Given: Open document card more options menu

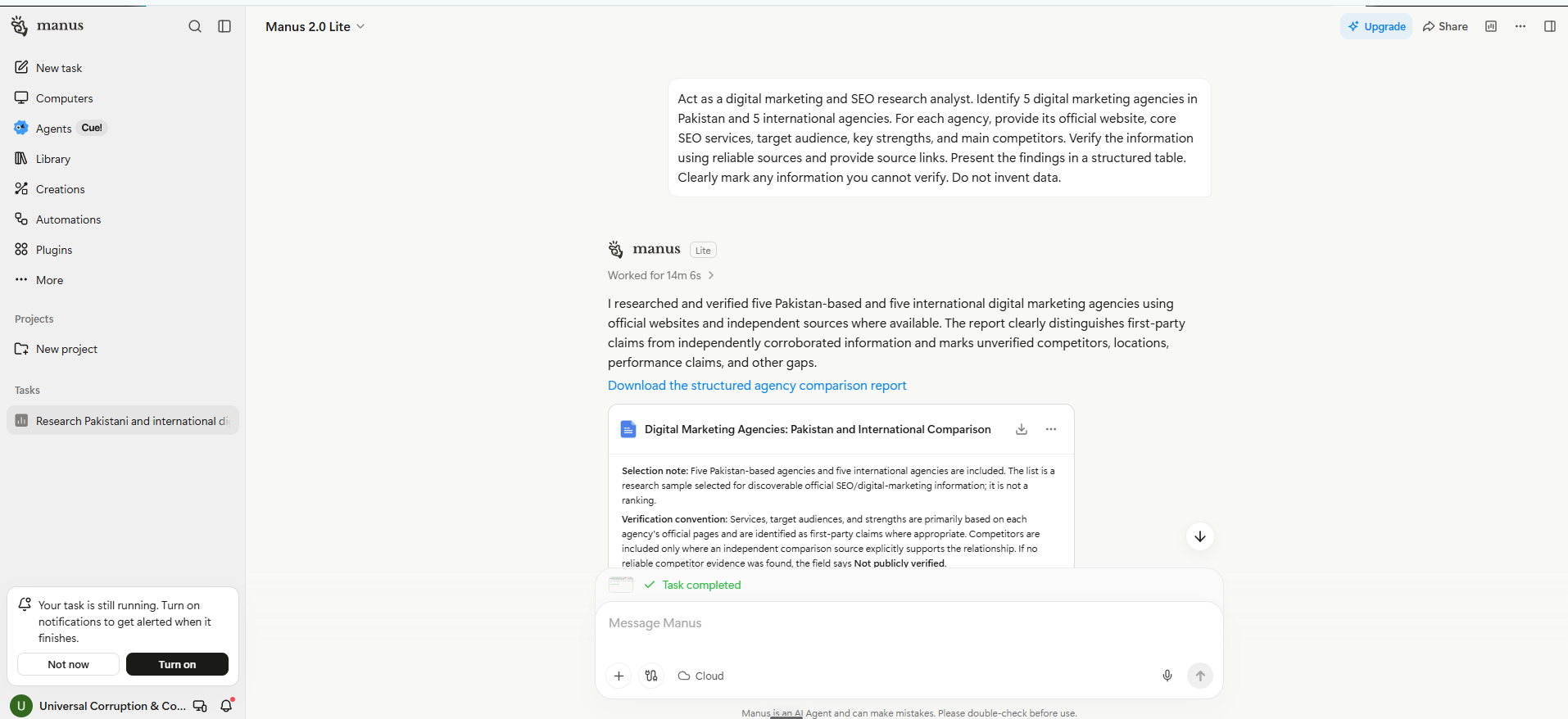Looking at the screenshot, I should pyautogui.click(x=1051, y=429).
